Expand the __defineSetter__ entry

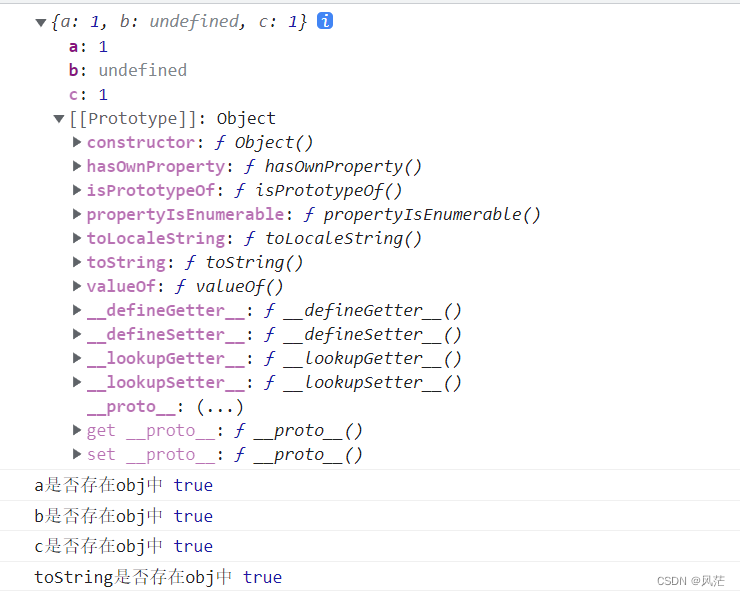coord(77,334)
